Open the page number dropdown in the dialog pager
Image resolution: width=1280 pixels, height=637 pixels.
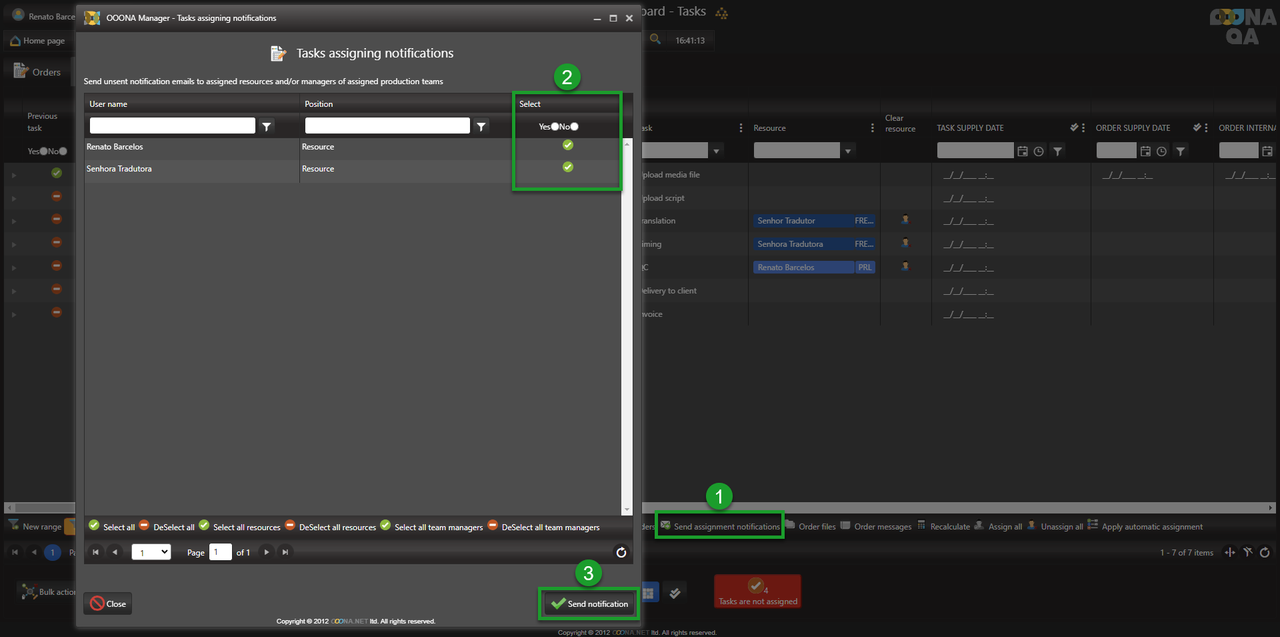[151, 552]
